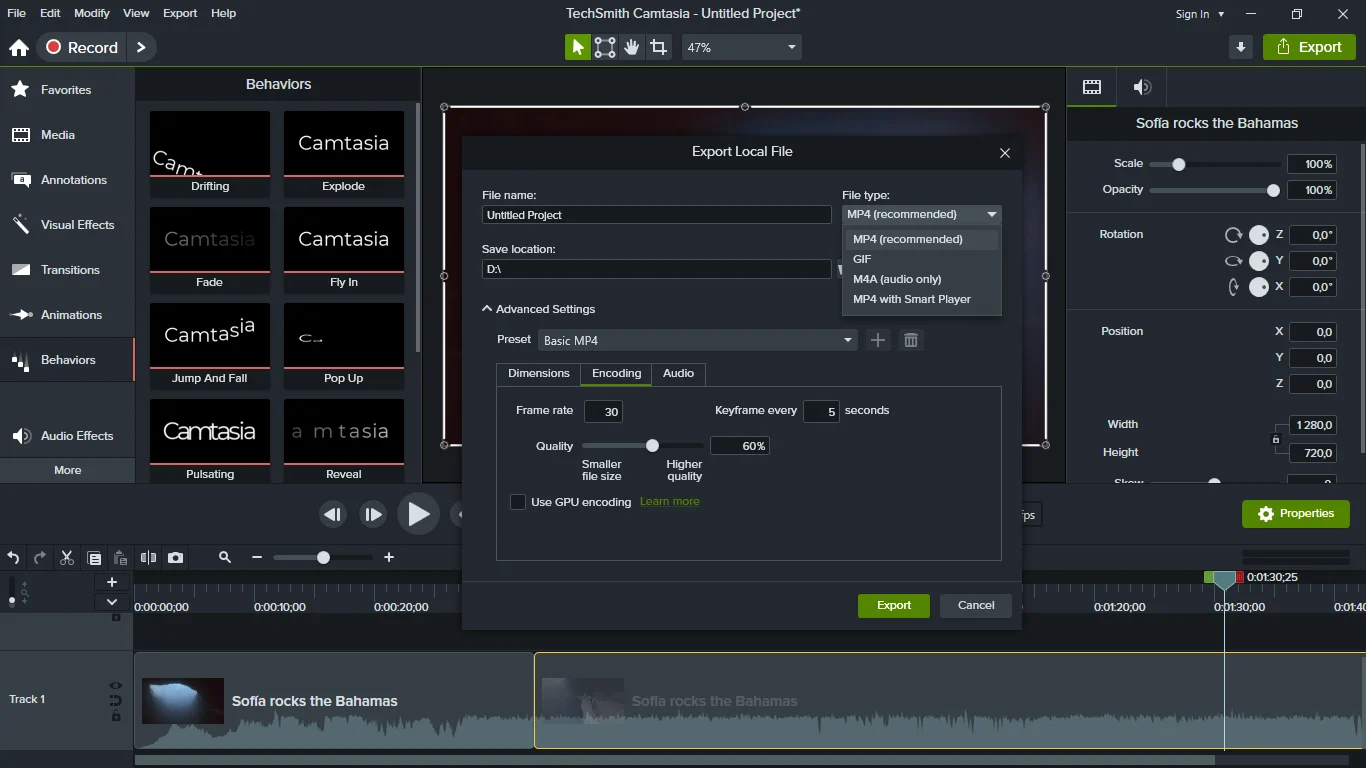
Task: Select the pan hand tool
Action: point(631,47)
